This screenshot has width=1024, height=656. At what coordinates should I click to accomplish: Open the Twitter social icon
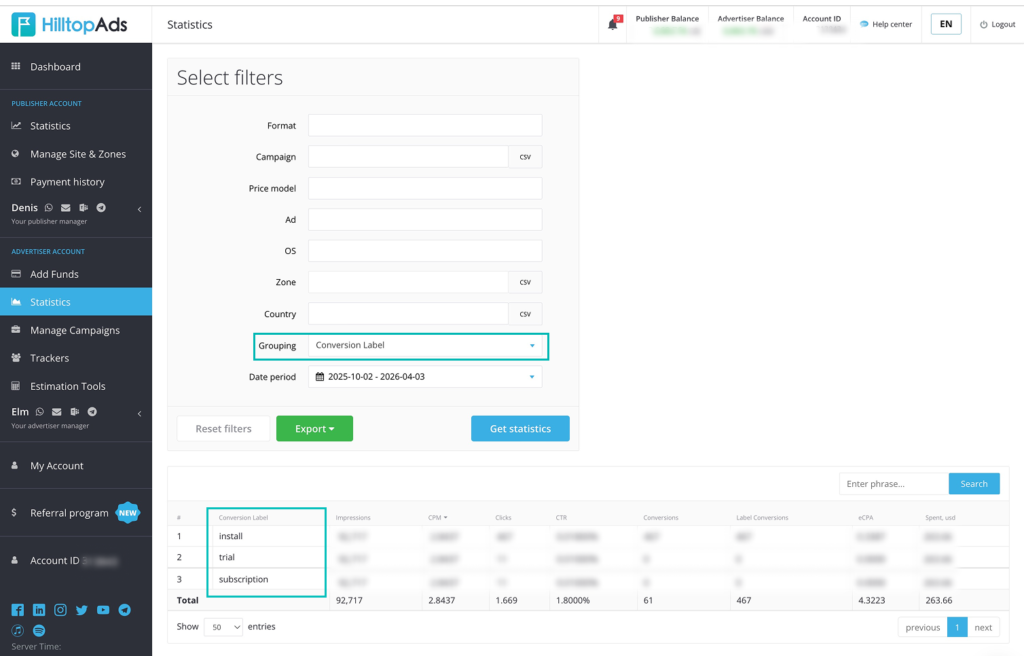click(x=82, y=610)
